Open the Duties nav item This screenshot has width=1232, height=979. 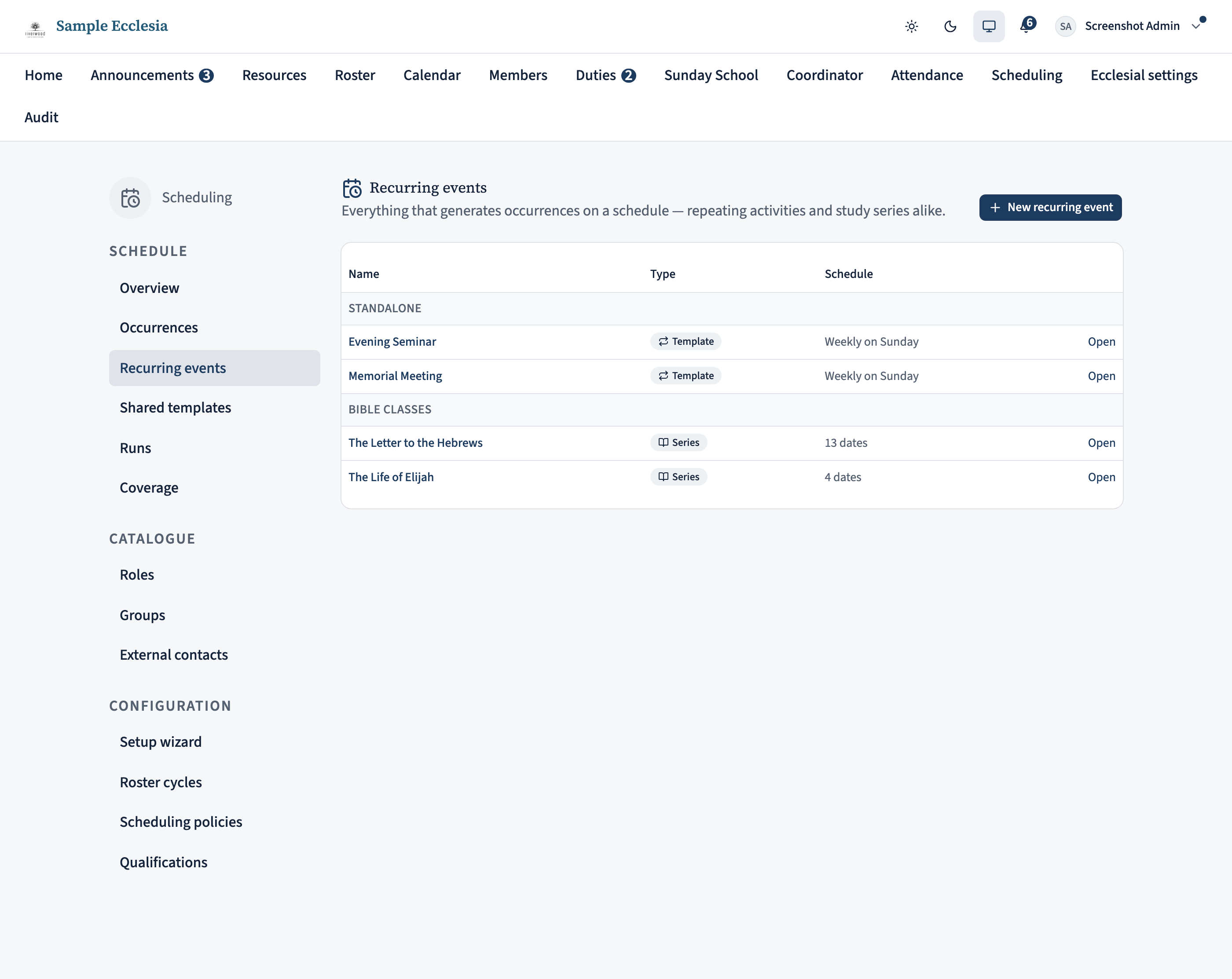point(606,75)
